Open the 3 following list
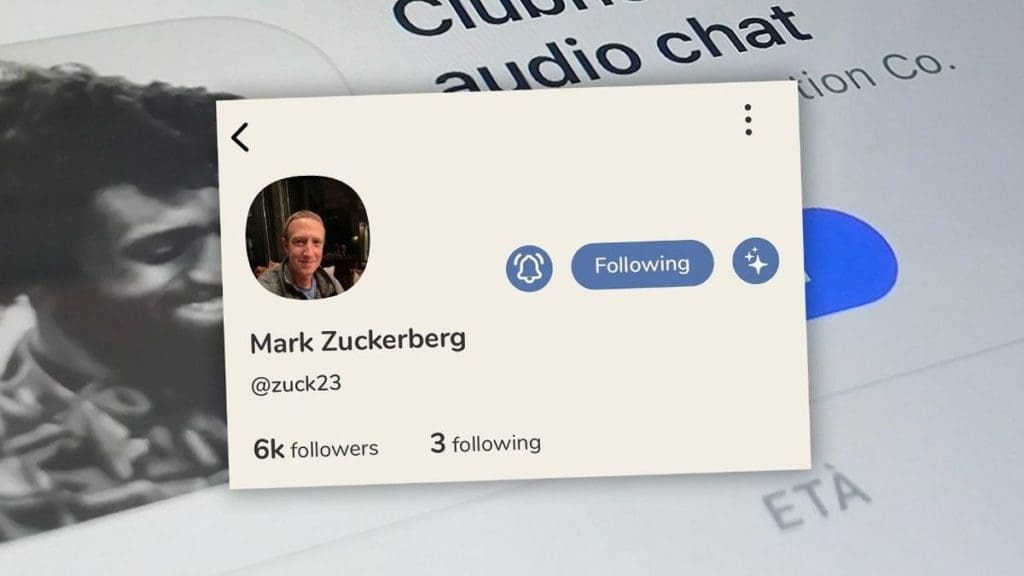This screenshot has height=576, width=1024. [x=485, y=443]
